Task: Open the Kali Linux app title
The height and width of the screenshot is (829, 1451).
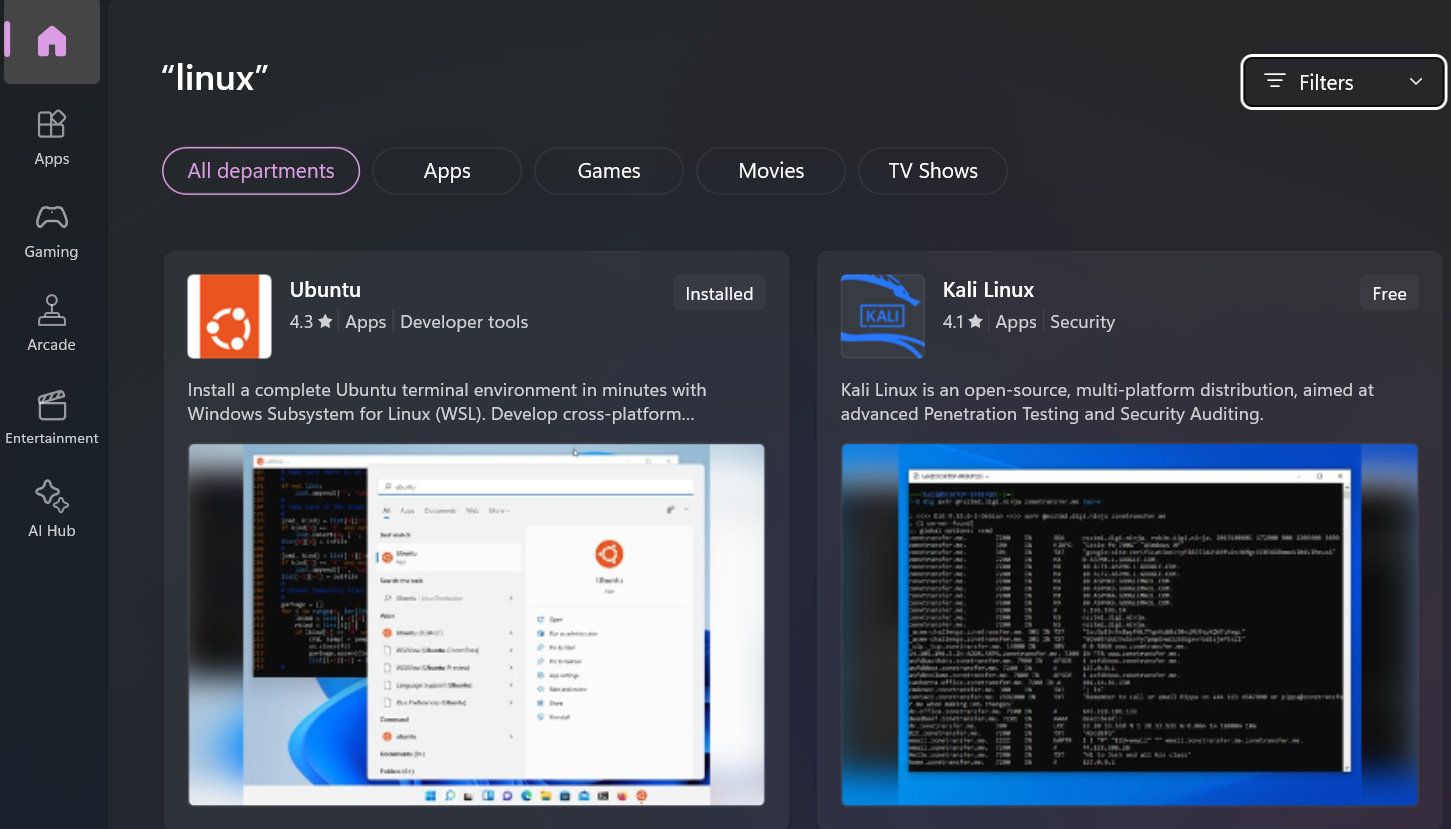Action: coord(988,290)
